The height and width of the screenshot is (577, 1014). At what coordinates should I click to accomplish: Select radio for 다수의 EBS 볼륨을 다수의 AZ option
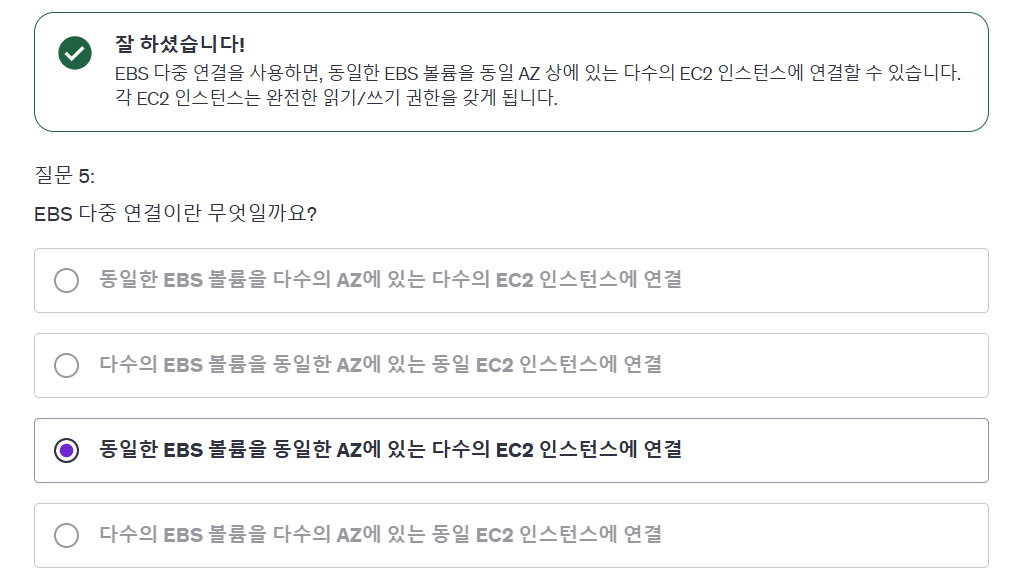pos(67,536)
